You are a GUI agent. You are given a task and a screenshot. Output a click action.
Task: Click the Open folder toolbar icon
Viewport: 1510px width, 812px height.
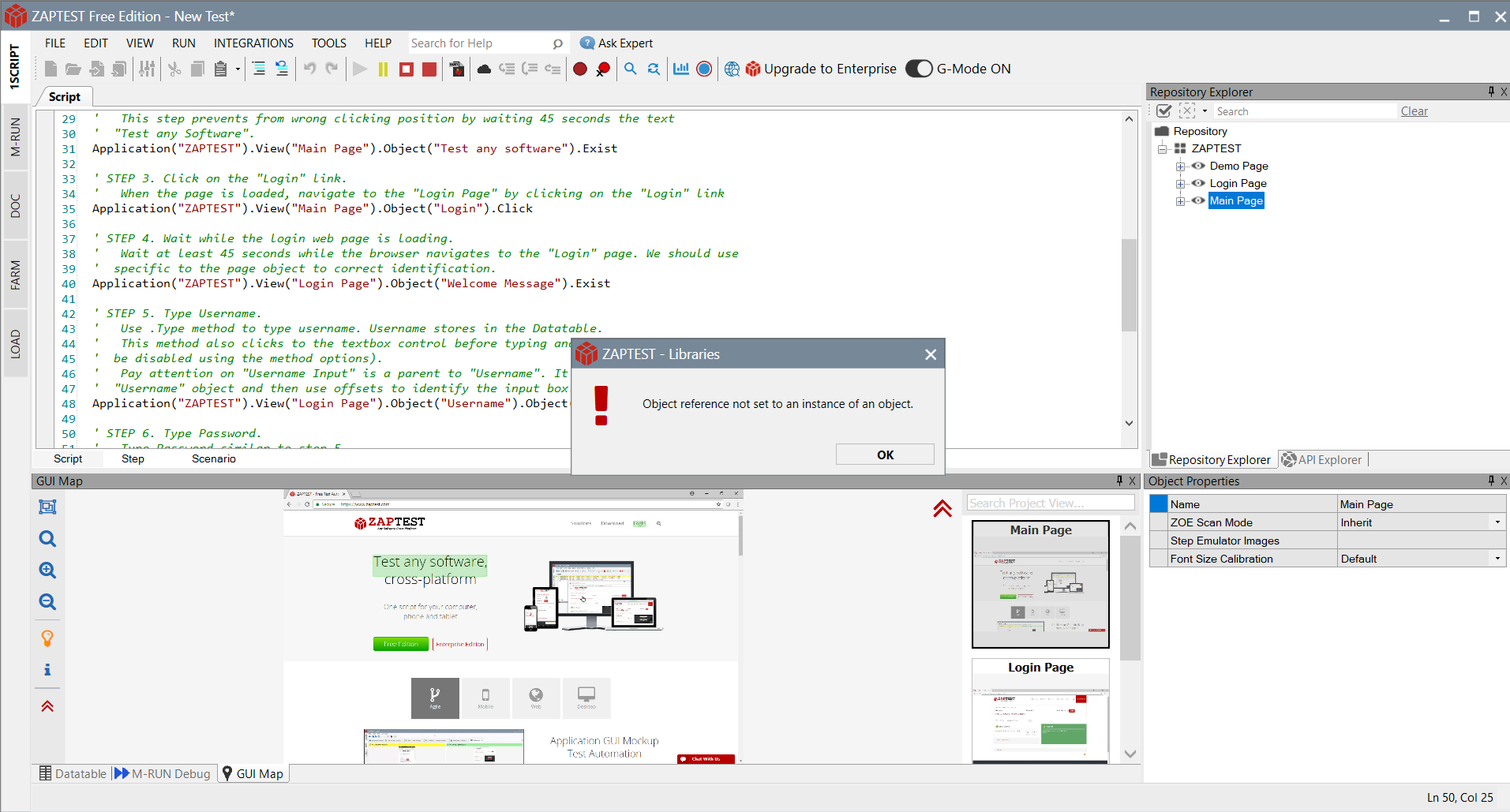tap(73, 69)
